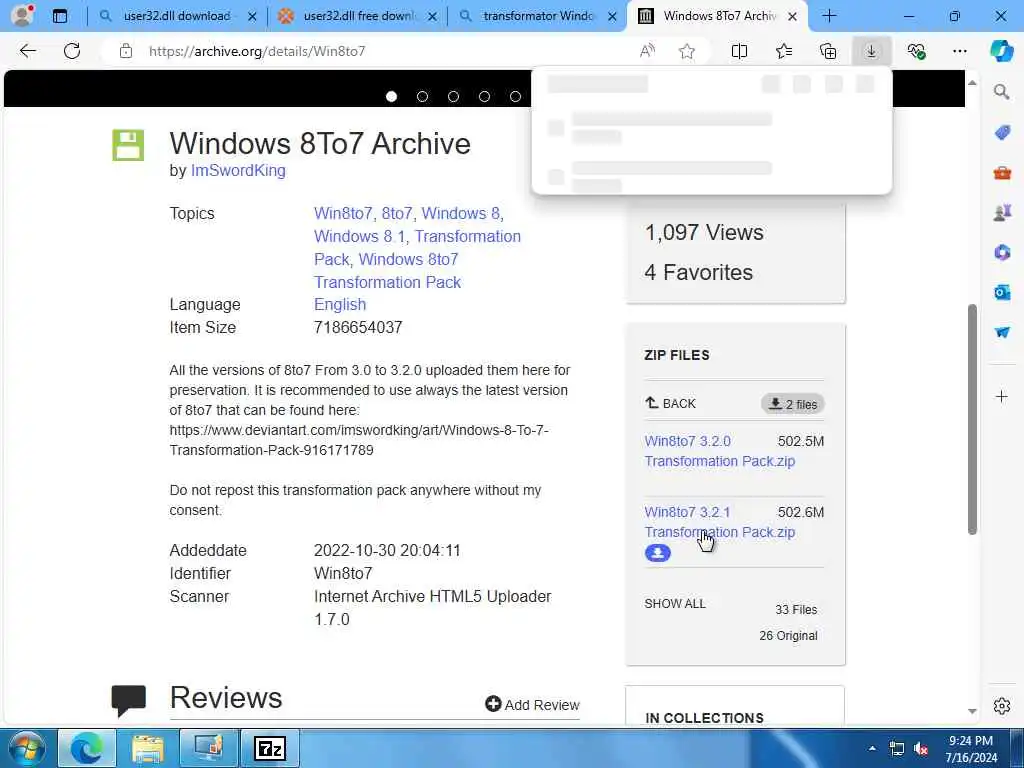Open sidebar Shopping tag icon

point(1002,133)
